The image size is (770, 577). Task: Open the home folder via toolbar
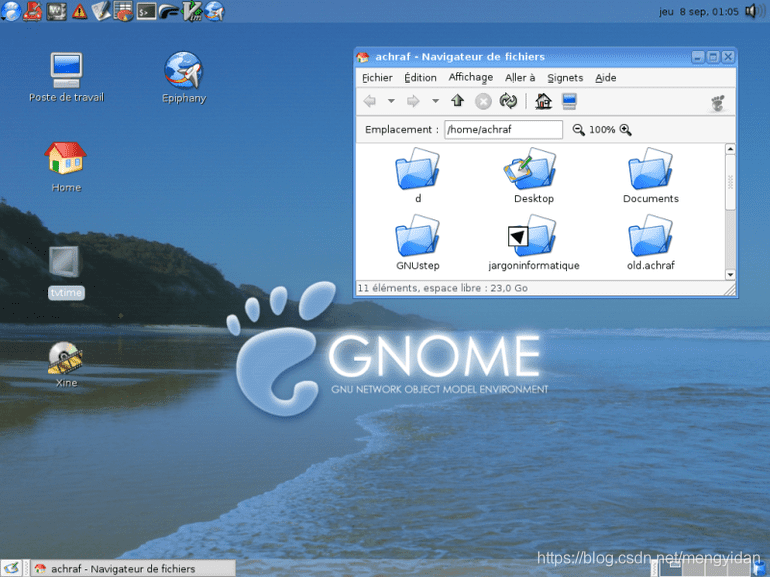[543, 101]
